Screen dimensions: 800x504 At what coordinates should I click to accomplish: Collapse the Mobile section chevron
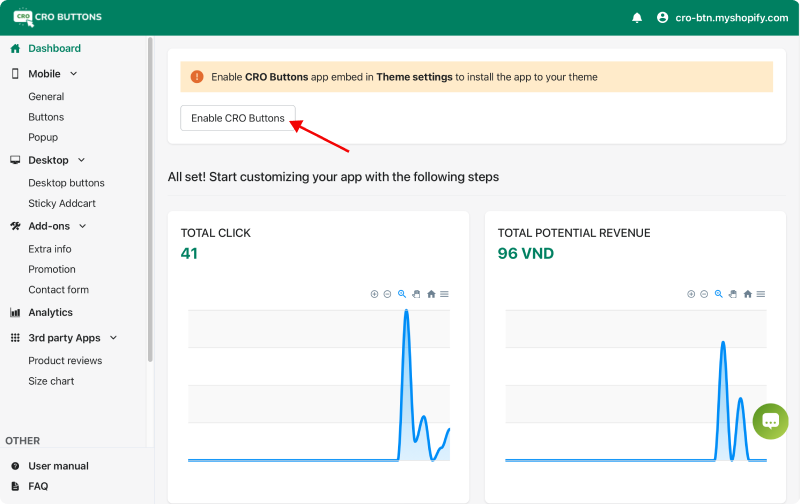click(x=74, y=74)
